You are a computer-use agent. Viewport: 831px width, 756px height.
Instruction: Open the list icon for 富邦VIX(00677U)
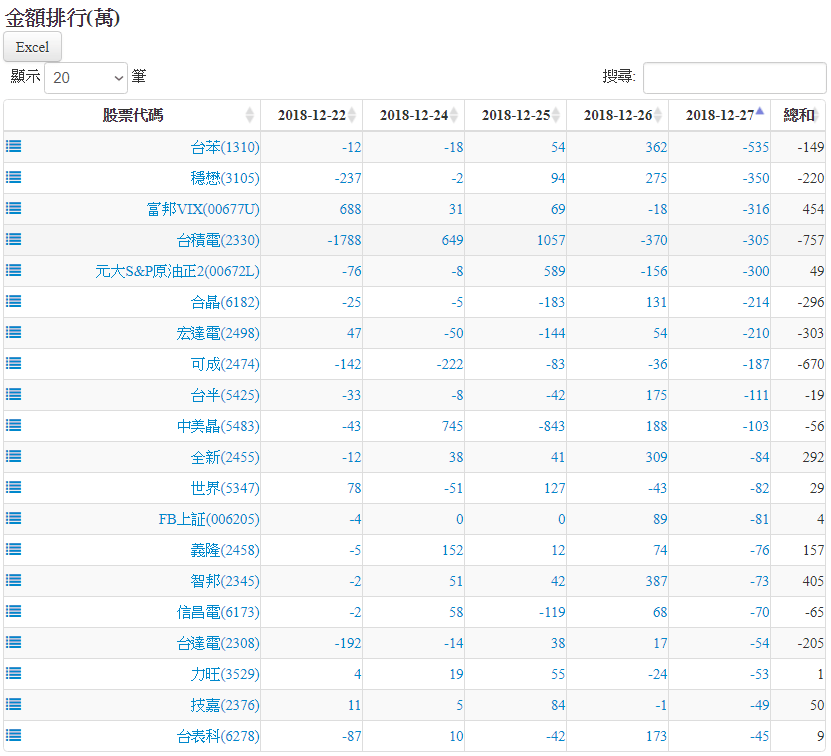[13, 208]
